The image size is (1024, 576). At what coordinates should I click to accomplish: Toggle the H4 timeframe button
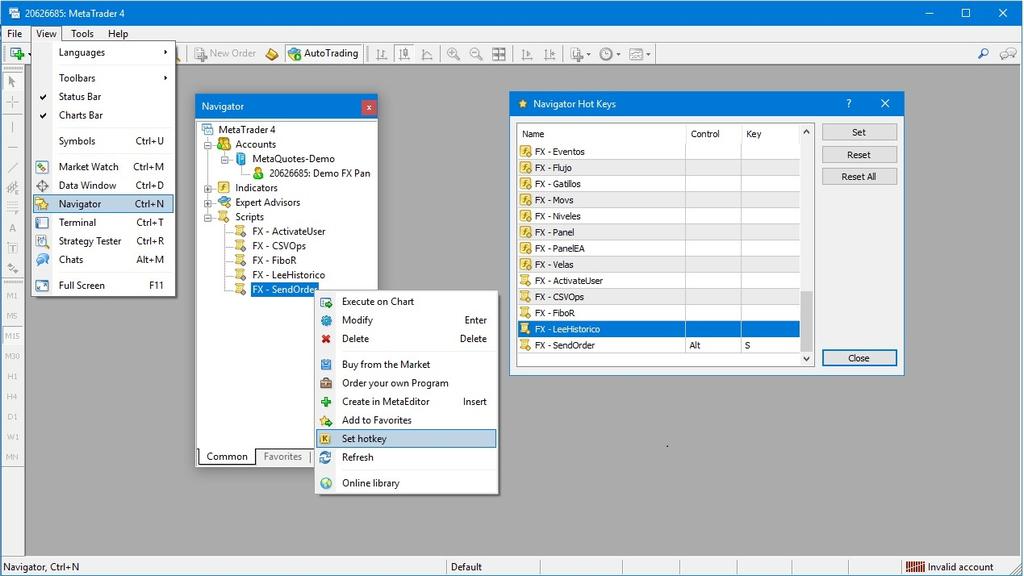point(12,396)
